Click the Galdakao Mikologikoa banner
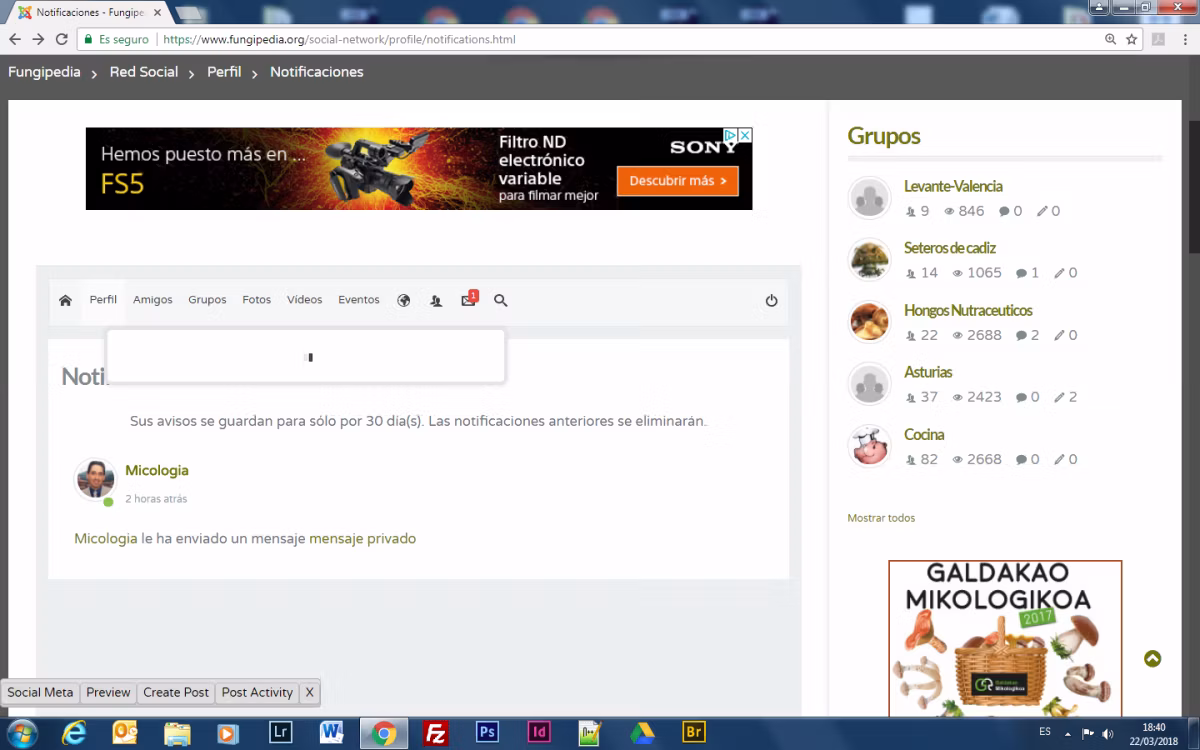The width and height of the screenshot is (1200, 750). (x=1005, y=638)
